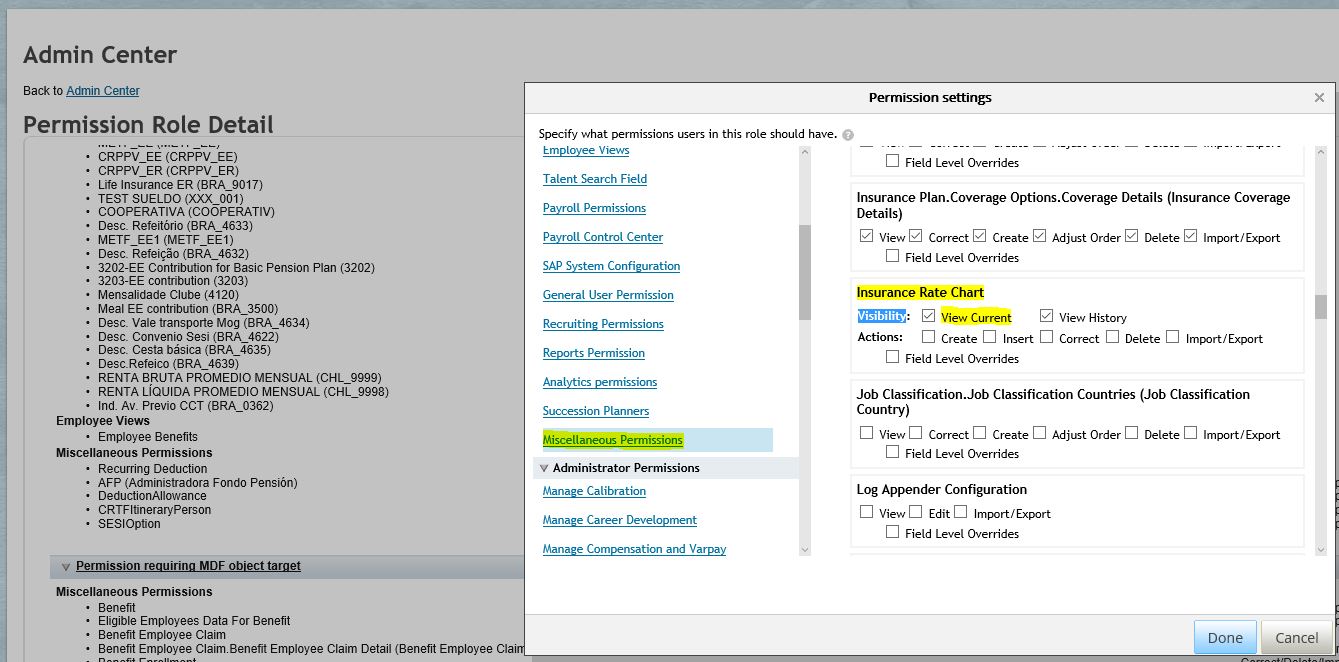Image resolution: width=1339 pixels, height=662 pixels.
Task: Click the Done button
Action: point(1225,637)
